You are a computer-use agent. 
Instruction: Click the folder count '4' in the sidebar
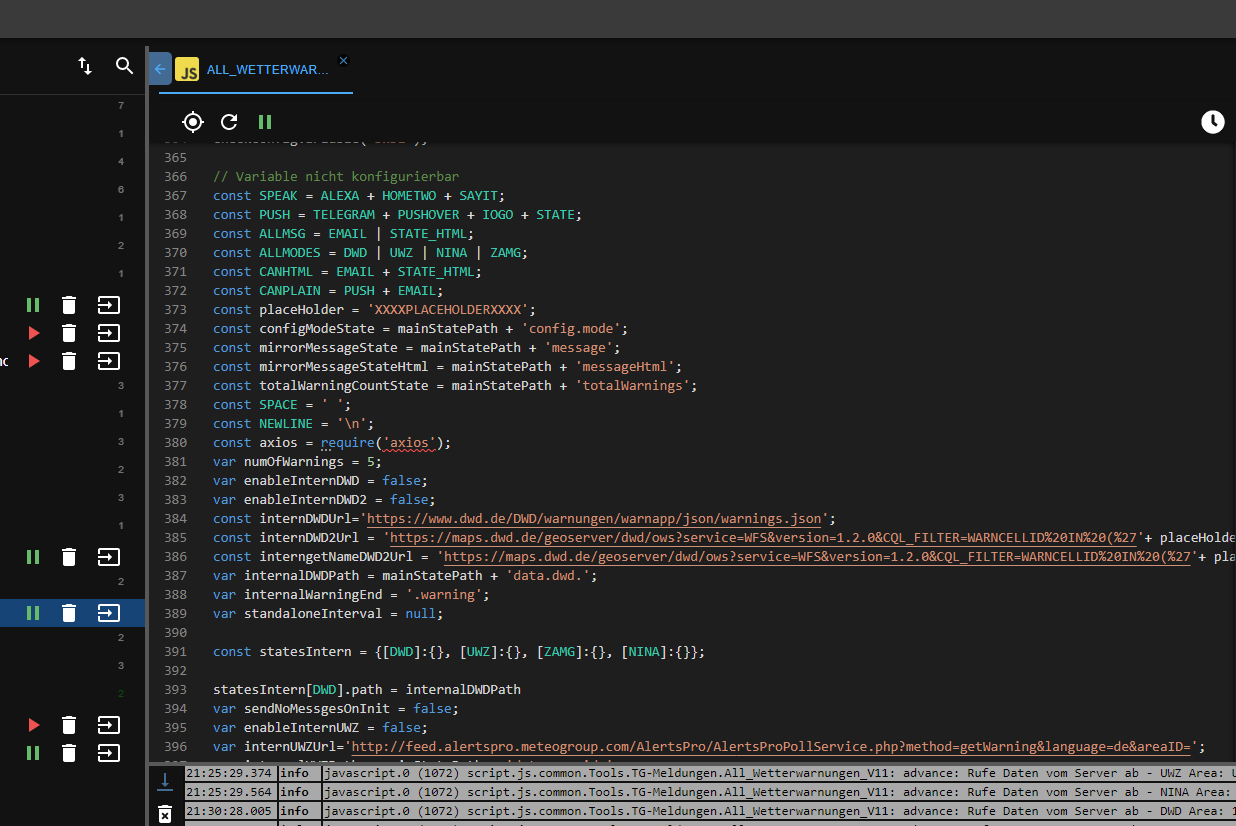[121, 161]
